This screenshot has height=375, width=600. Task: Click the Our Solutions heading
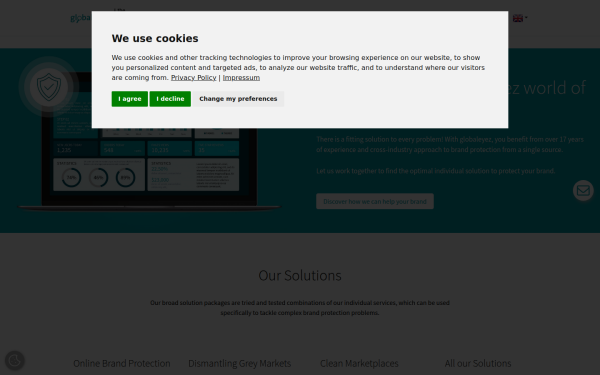tap(300, 276)
